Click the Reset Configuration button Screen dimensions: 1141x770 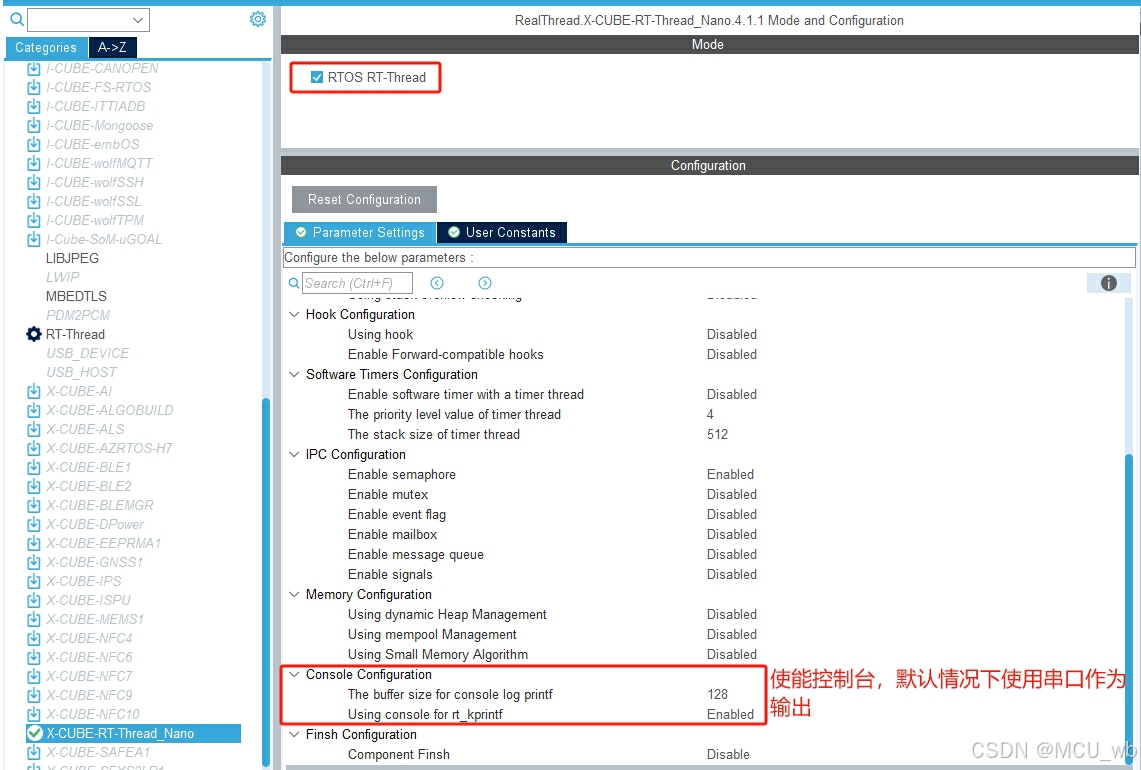pos(365,199)
